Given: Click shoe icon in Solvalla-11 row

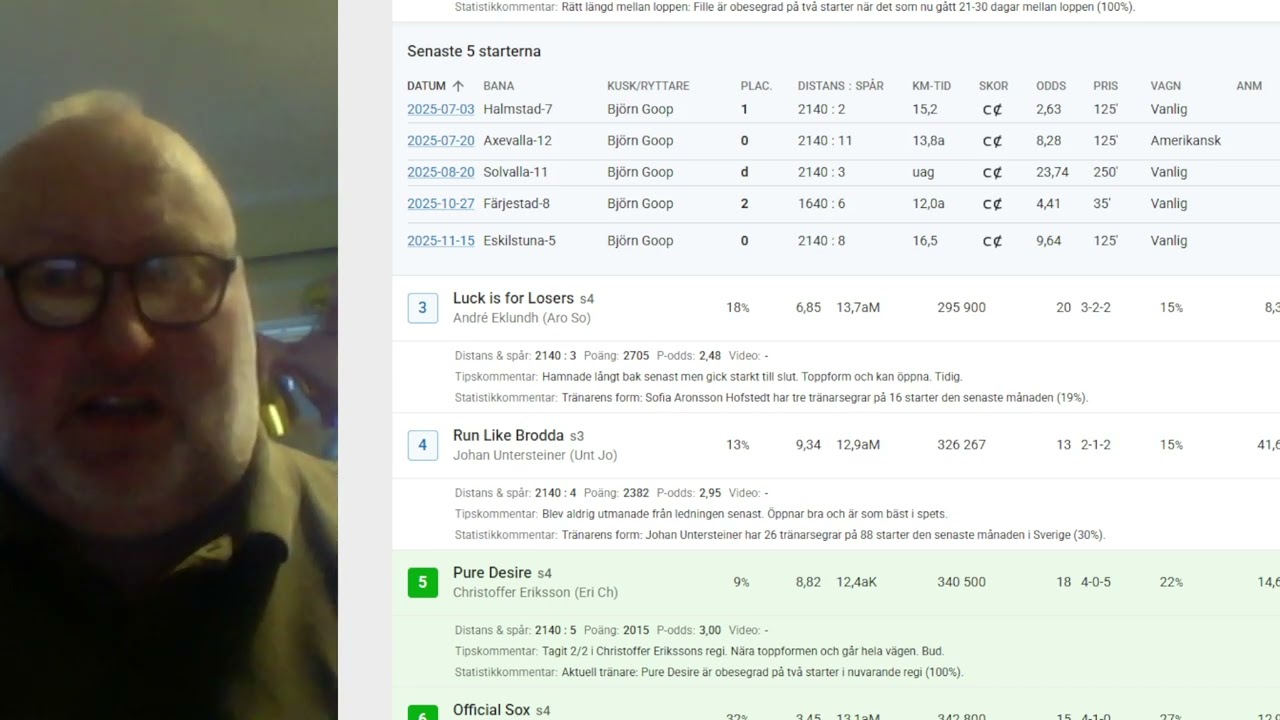Looking at the screenshot, I should pyautogui.click(x=992, y=173).
